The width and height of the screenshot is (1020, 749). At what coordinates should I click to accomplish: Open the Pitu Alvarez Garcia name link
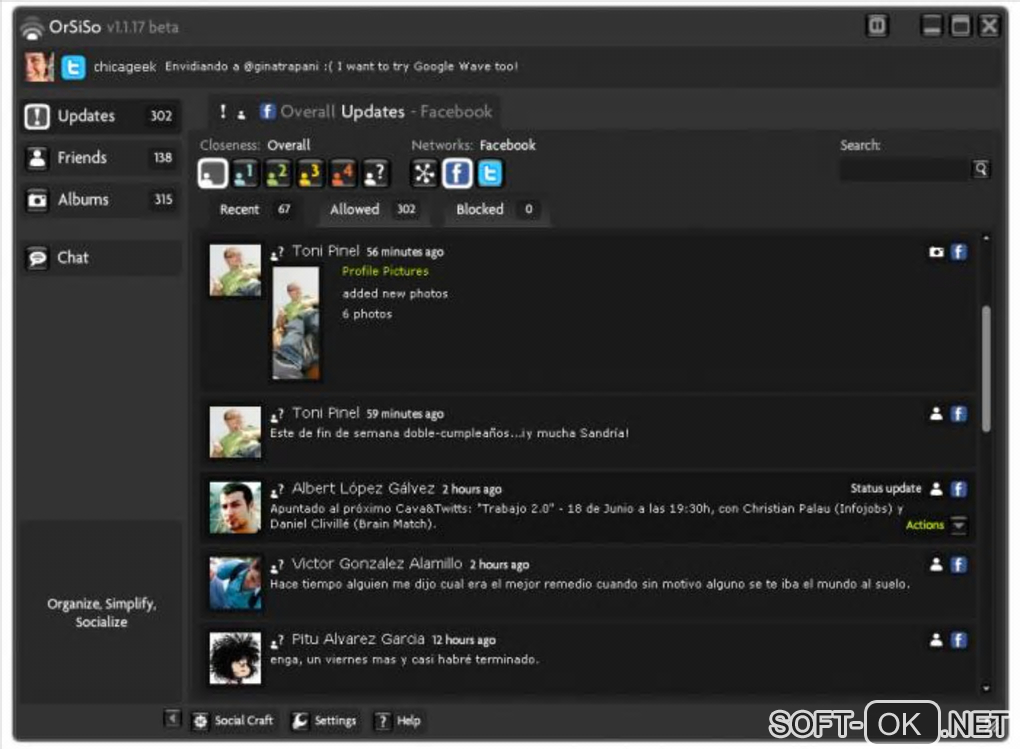pyautogui.click(x=358, y=640)
